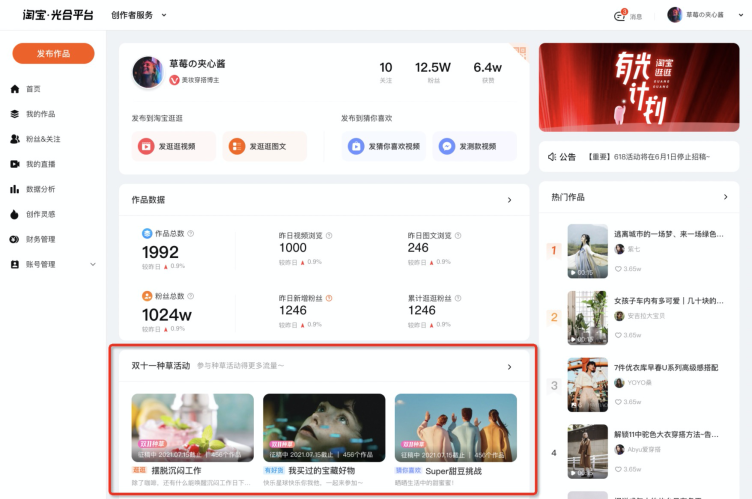Expand the account dropdown arrow top right
Viewport: 752px width, 499px height.
741,15
